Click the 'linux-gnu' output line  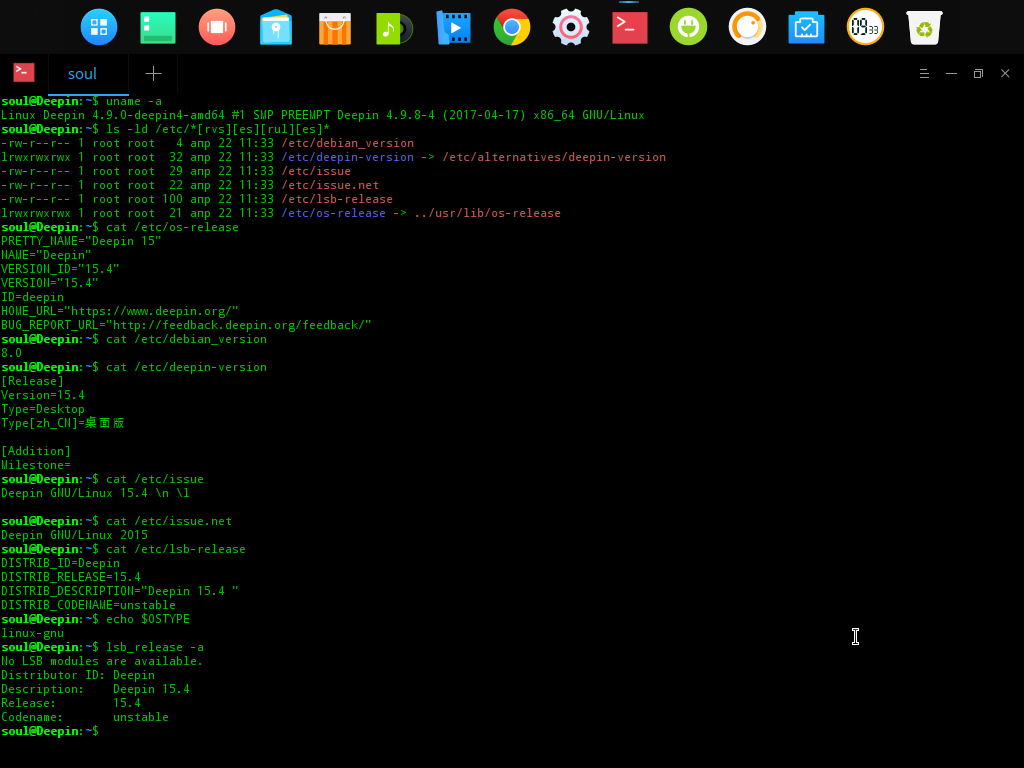(32, 633)
